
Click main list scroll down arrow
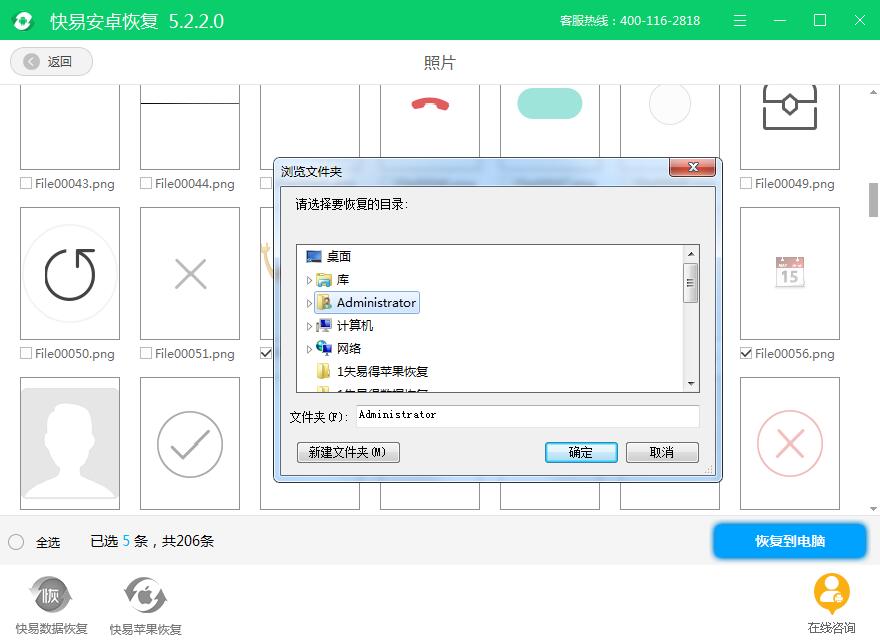click(873, 509)
